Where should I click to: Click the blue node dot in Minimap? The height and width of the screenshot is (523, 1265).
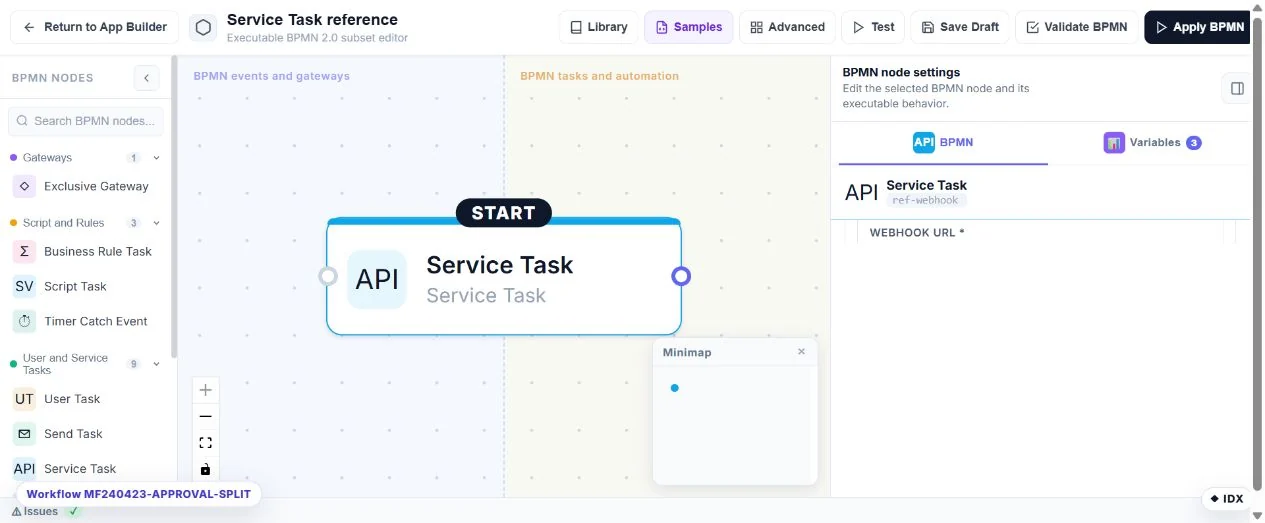674,388
